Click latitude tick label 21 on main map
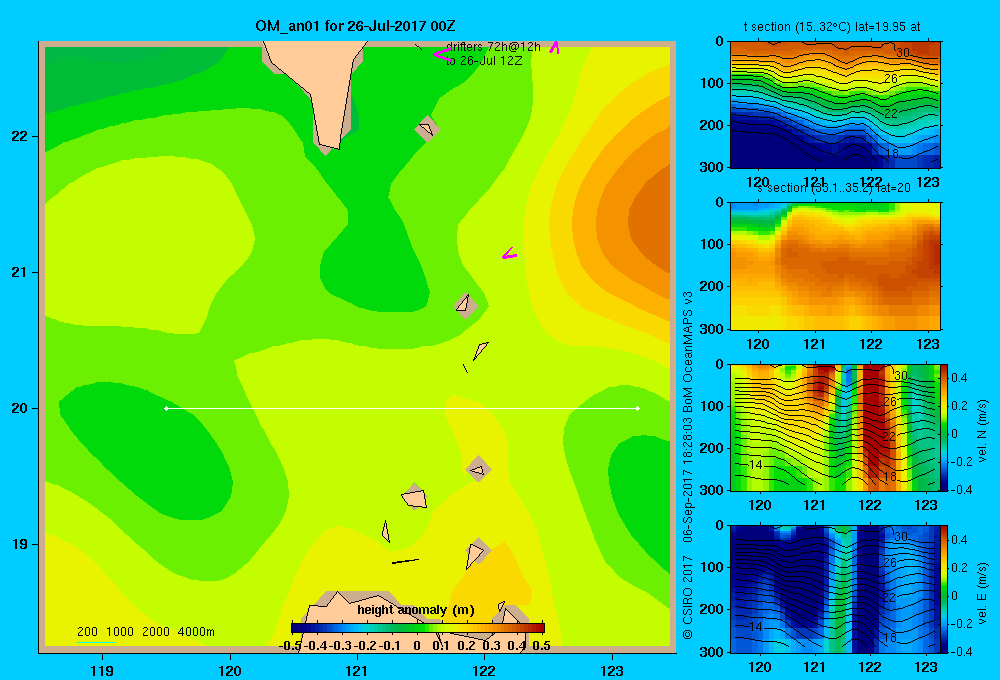 pyautogui.click(x=20, y=272)
